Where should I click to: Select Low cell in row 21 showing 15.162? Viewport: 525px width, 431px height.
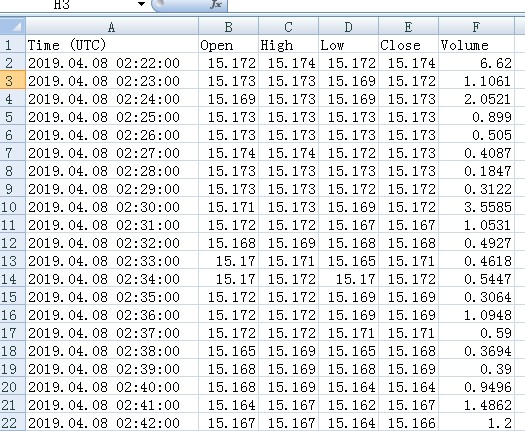coord(348,405)
